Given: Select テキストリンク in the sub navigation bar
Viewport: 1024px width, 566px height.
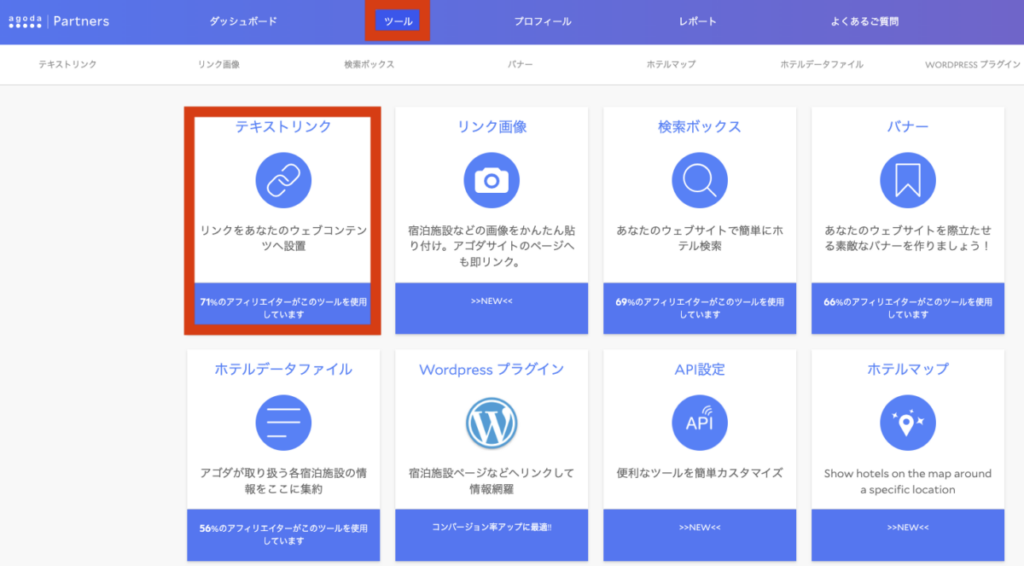Looking at the screenshot, I should [x=67, y=64].
